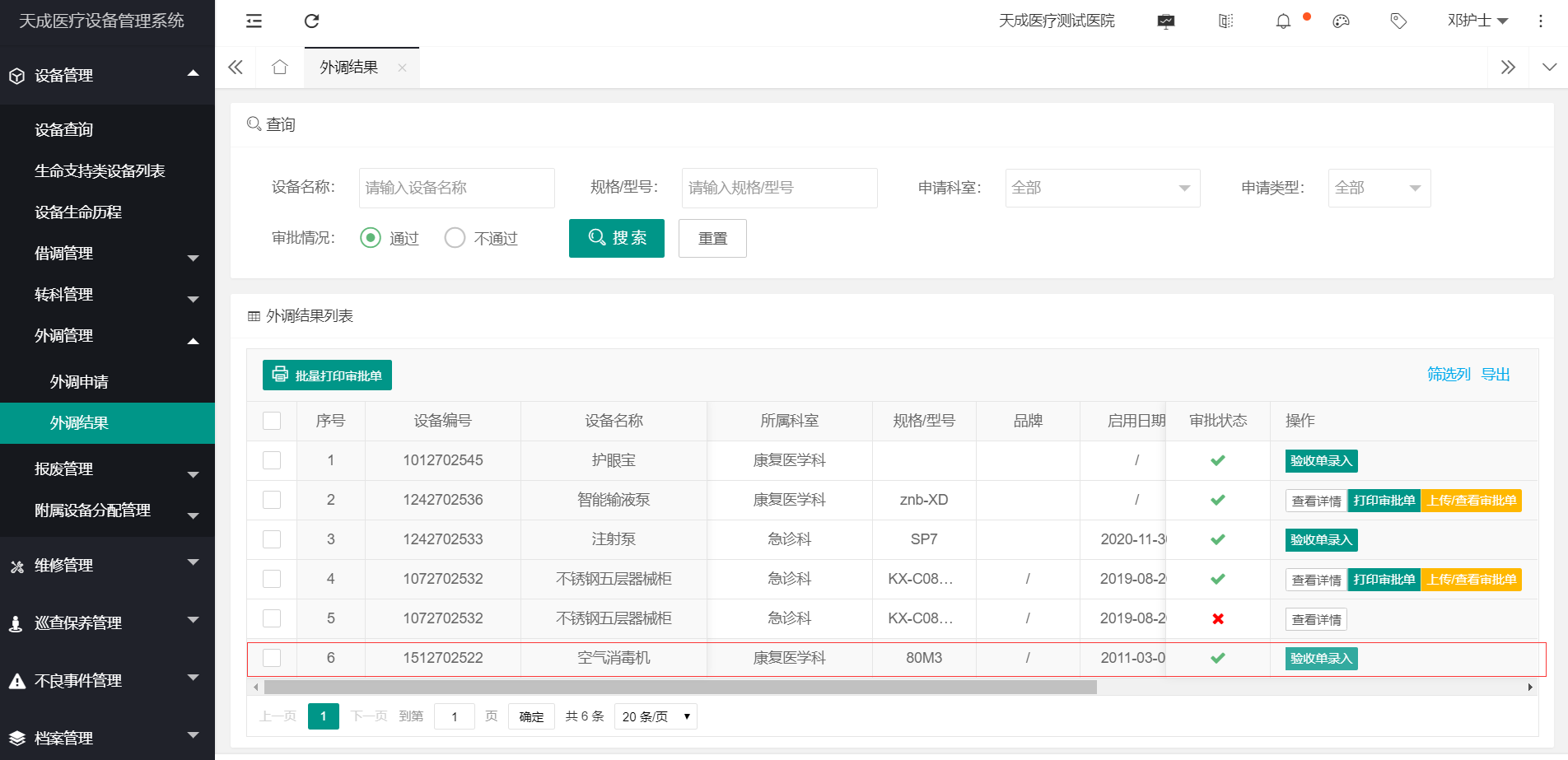Viewport: 1568px width, 760px height.
Task: Click the 规格/型号 input field
Action: point(780,188)
